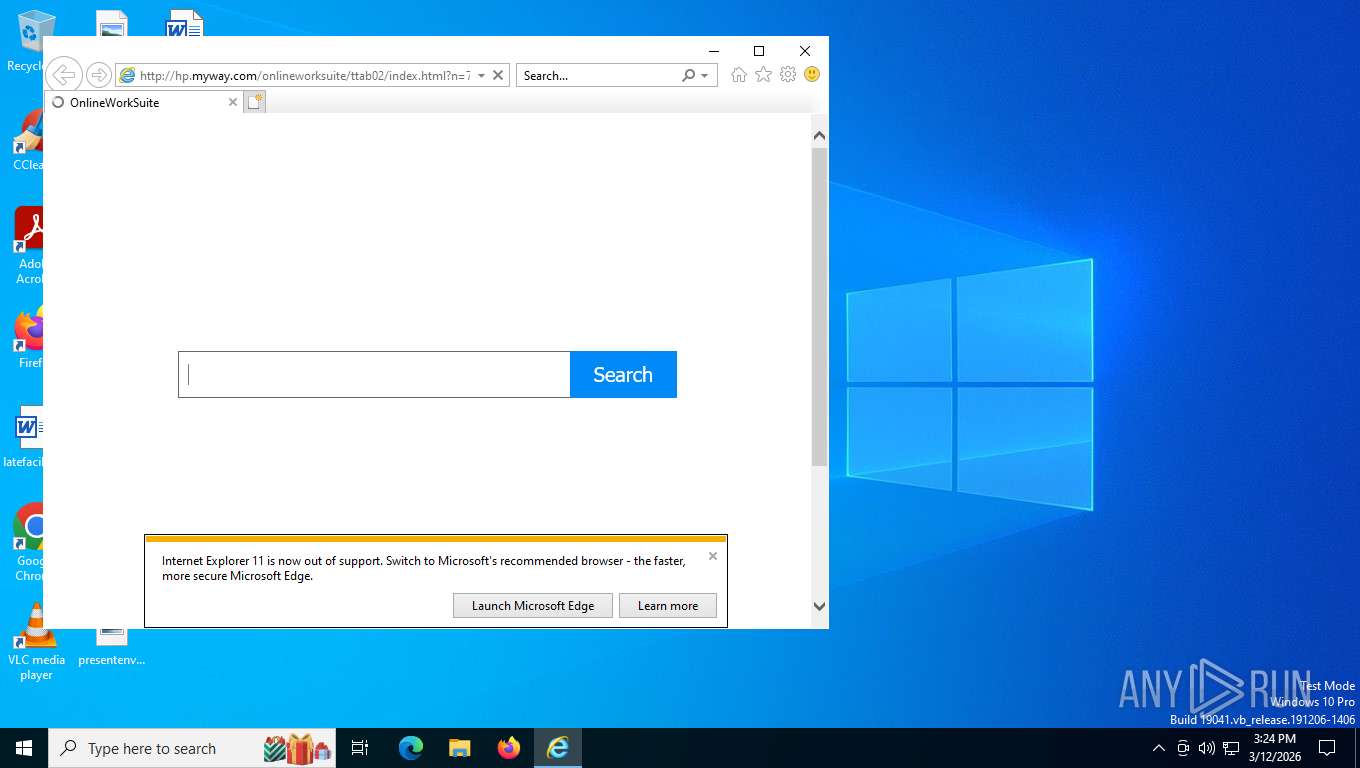1360x768 pixels.
Task: Select the VLC media player desktop icon
Action: [36, 642]
